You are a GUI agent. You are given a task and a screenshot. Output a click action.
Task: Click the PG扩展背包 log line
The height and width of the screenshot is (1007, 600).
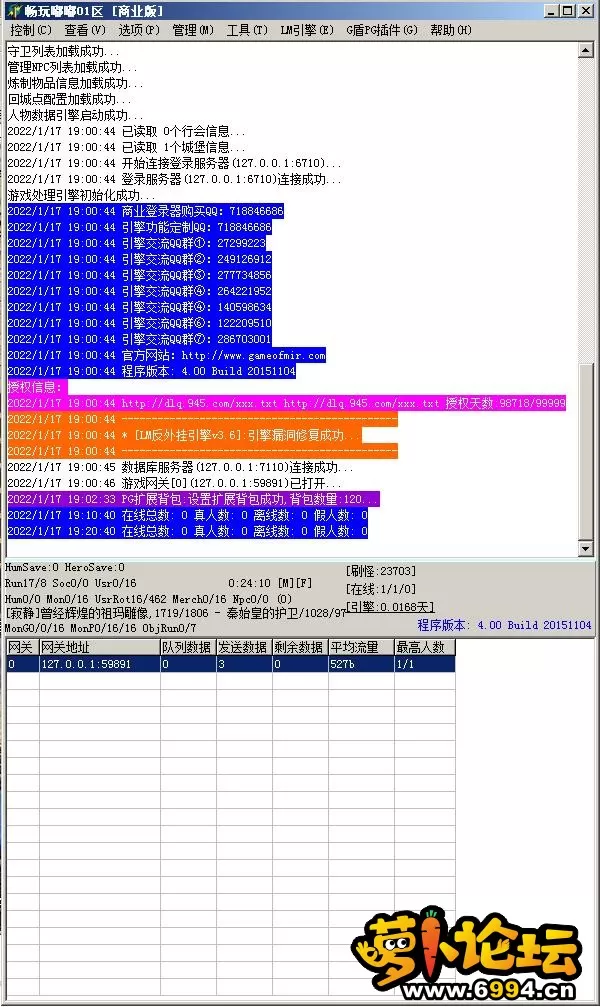click(x=193, y=499)
